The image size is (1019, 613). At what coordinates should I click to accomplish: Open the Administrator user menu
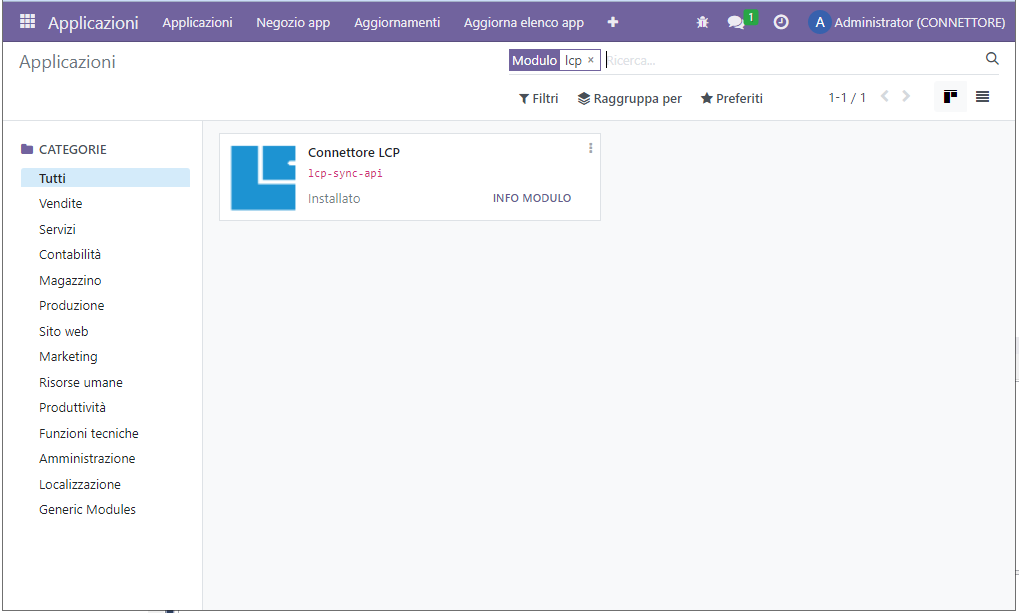907,22
